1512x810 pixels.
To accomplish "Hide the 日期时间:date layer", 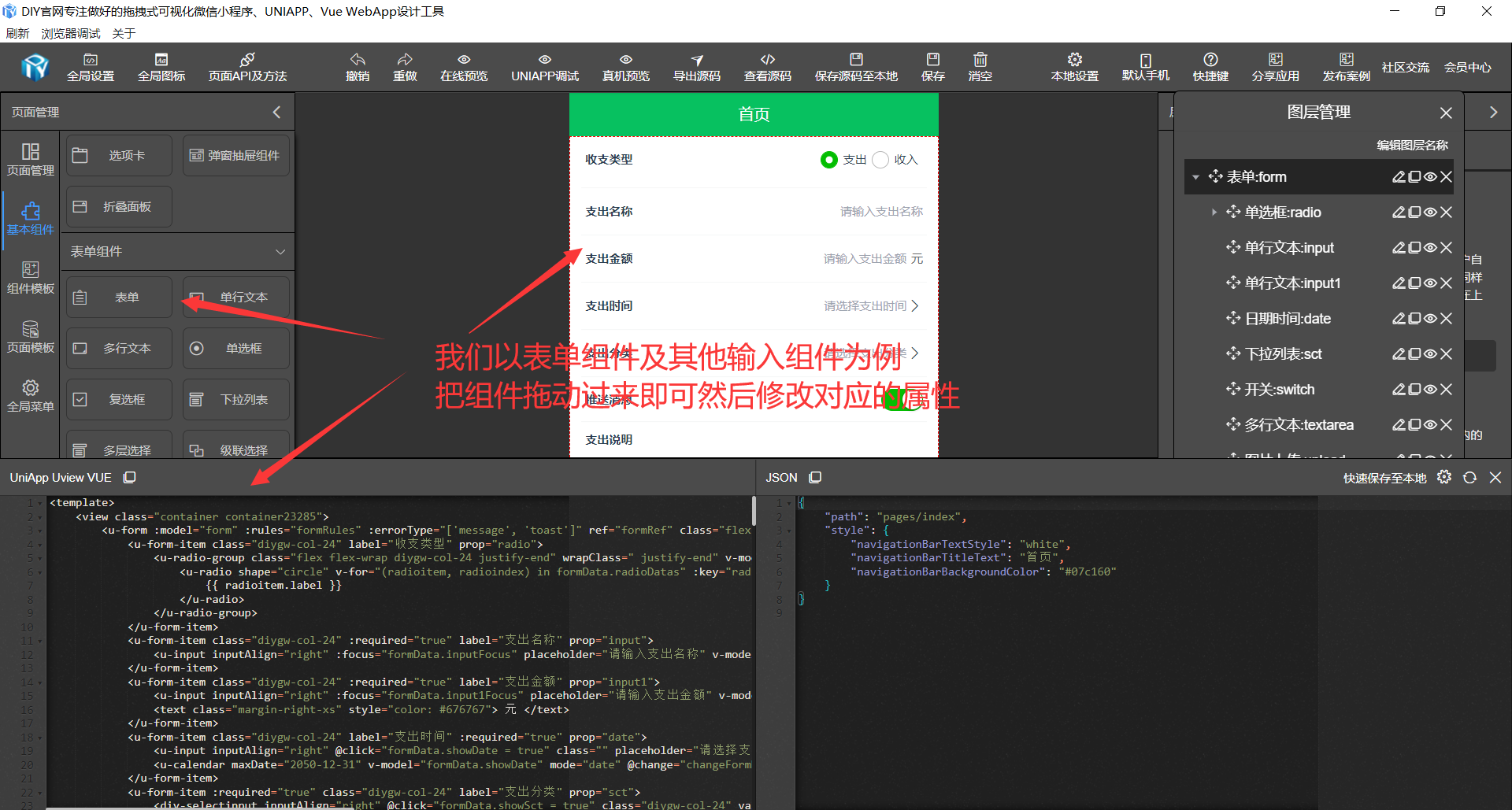I will click(1430, 319).
